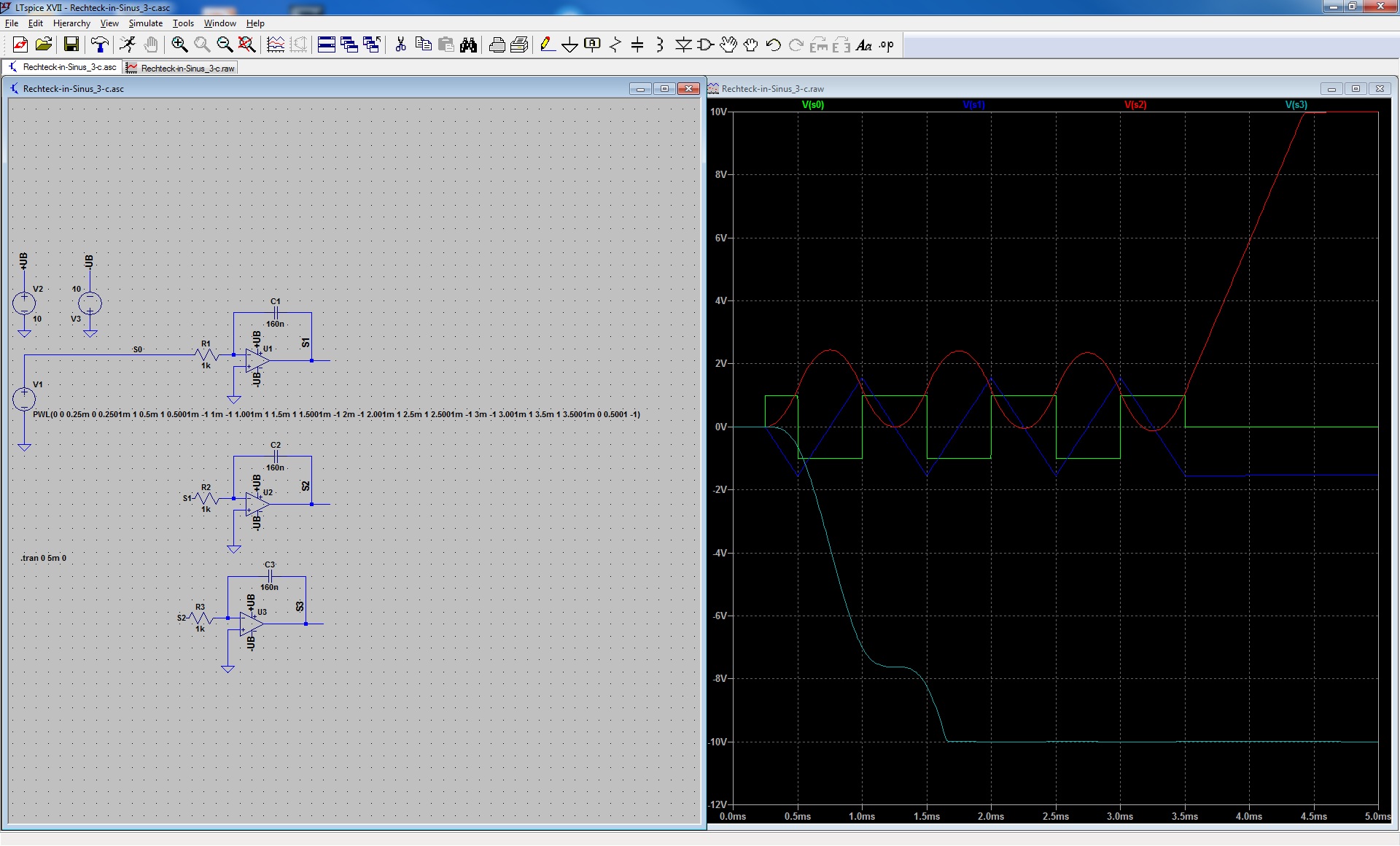
Task: Open the File menu
Action: [x=12, y=23]
